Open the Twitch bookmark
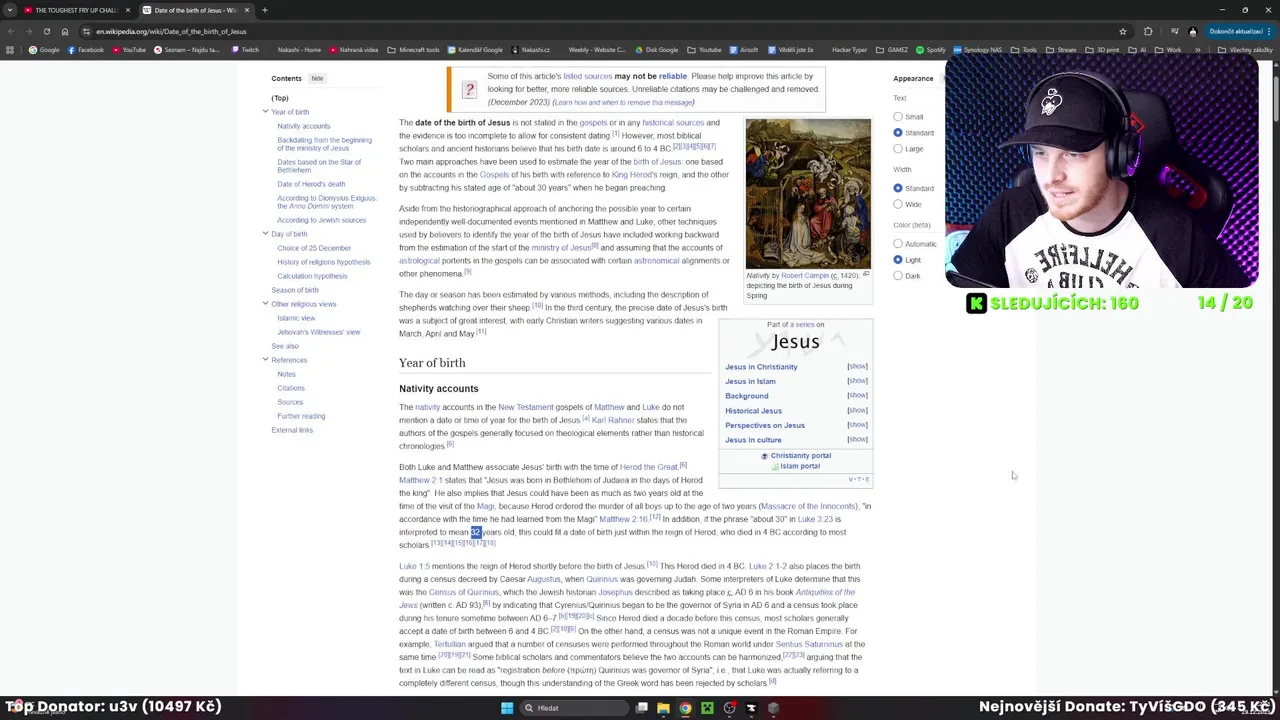The width and height of the screenshot is (1280, 720). 245,50
